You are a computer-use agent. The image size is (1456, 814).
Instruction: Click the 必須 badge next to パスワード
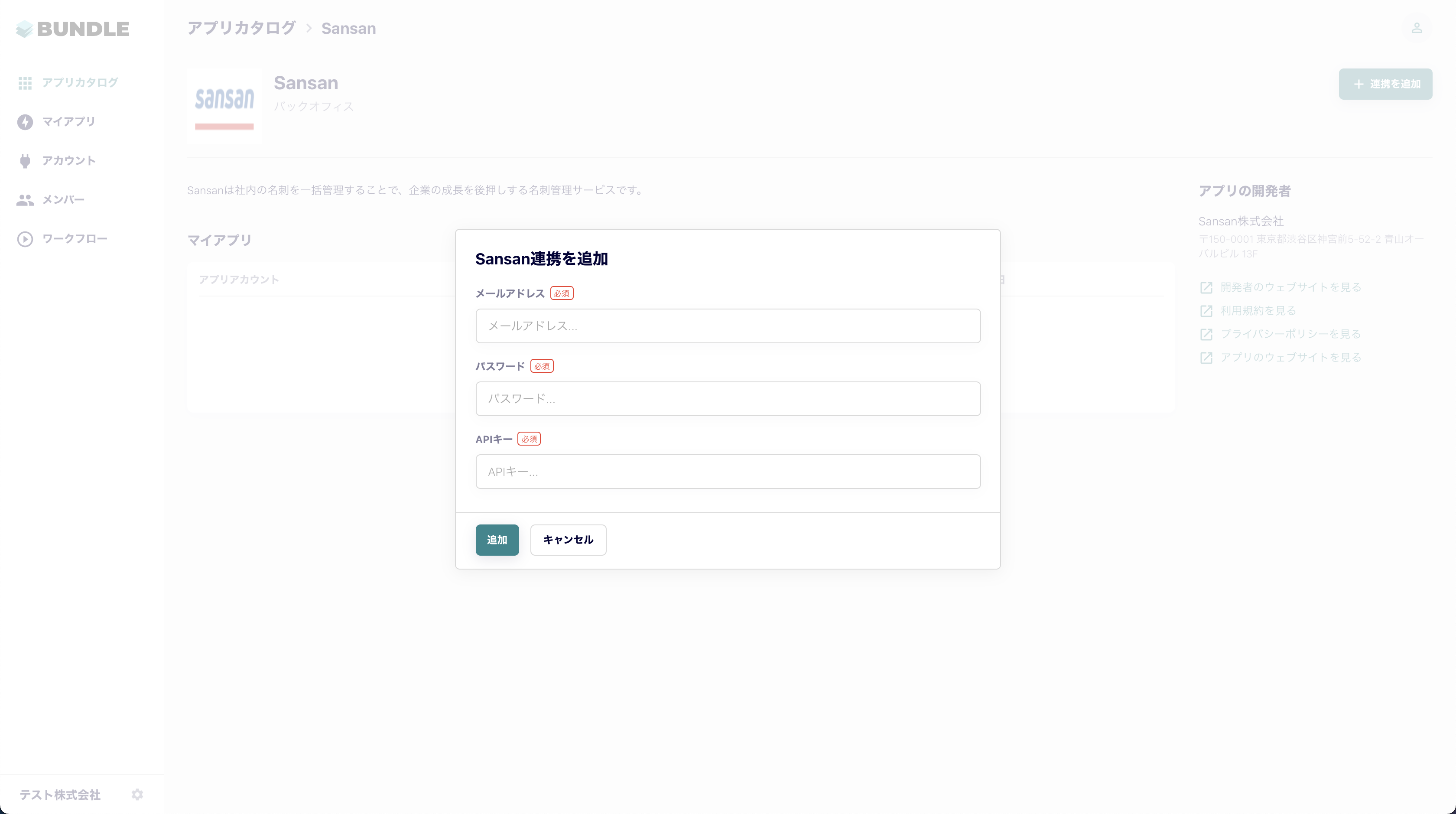(x=542, y=366)
